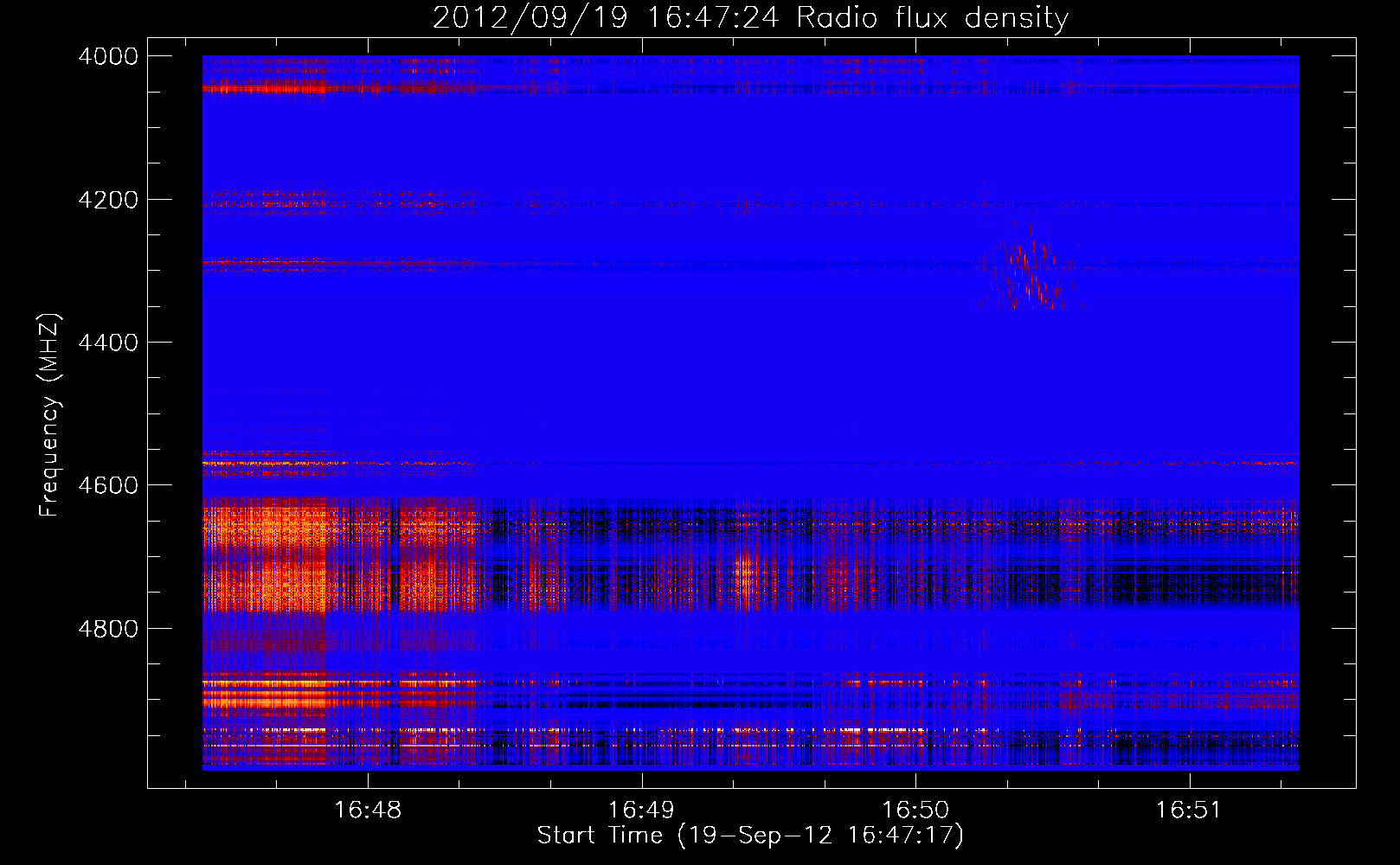Select the '4000' frequency axis label
The height and width of the screenshot is (865, 1400).
click(108, 56)
